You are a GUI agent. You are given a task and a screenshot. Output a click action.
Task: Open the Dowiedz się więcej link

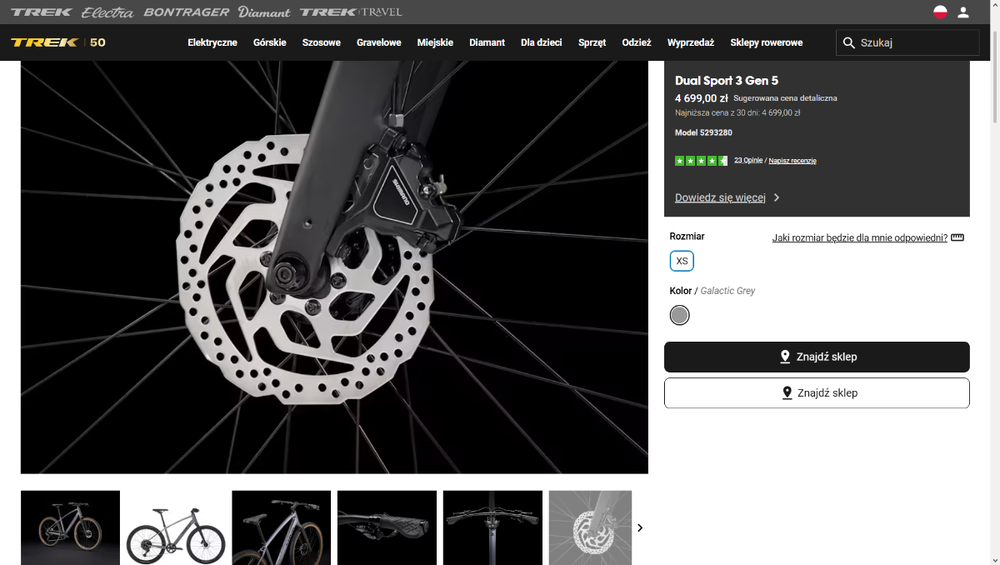(720, 198)
